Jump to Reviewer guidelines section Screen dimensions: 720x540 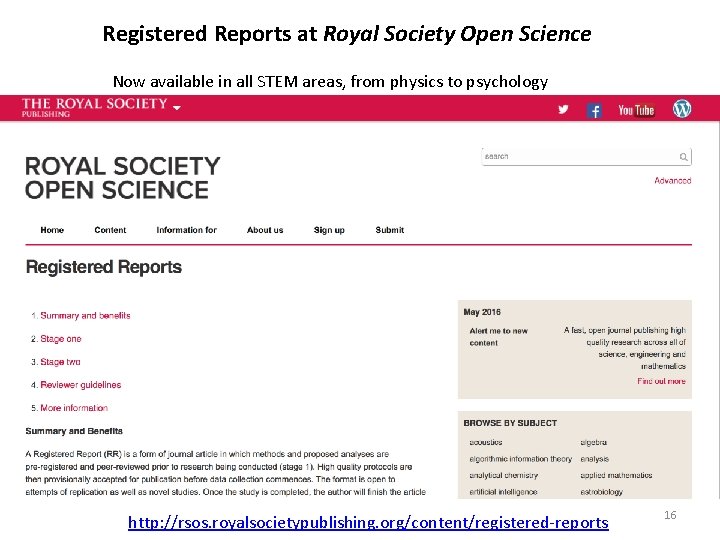tap(81, 385)
